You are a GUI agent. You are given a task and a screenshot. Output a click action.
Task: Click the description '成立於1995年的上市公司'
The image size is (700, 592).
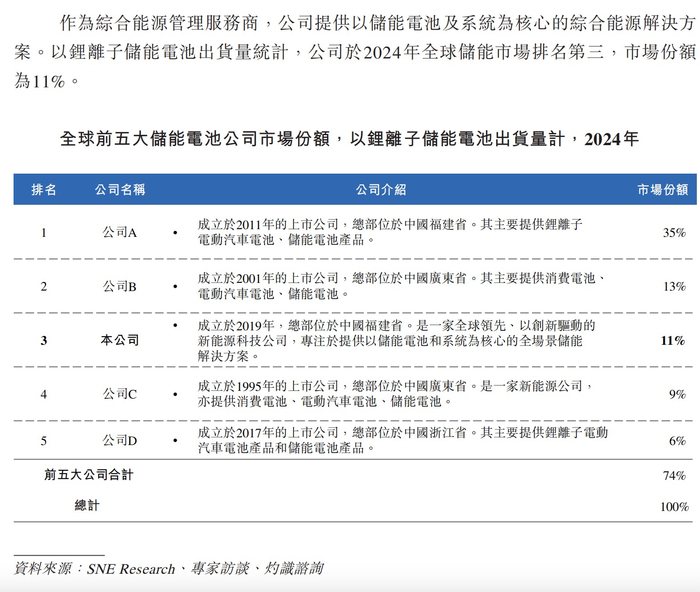(268, 386)
